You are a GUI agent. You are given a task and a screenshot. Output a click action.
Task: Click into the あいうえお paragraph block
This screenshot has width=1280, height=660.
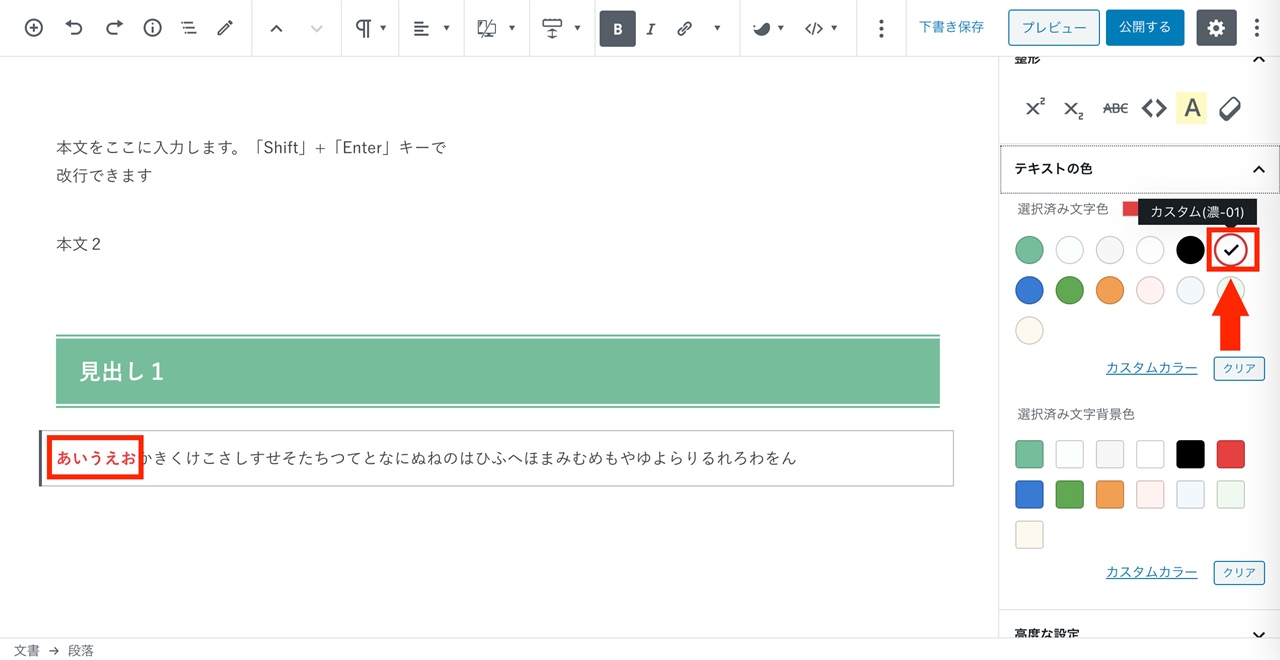tap(500, 458)
